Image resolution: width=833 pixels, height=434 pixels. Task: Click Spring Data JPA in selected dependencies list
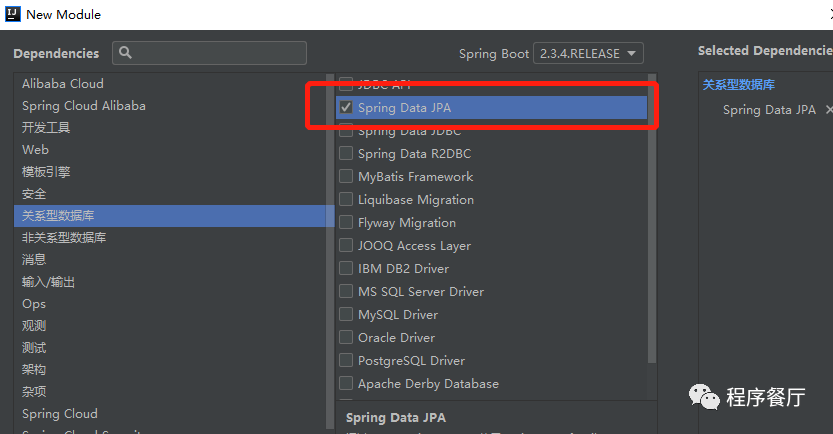pos(769,110)
